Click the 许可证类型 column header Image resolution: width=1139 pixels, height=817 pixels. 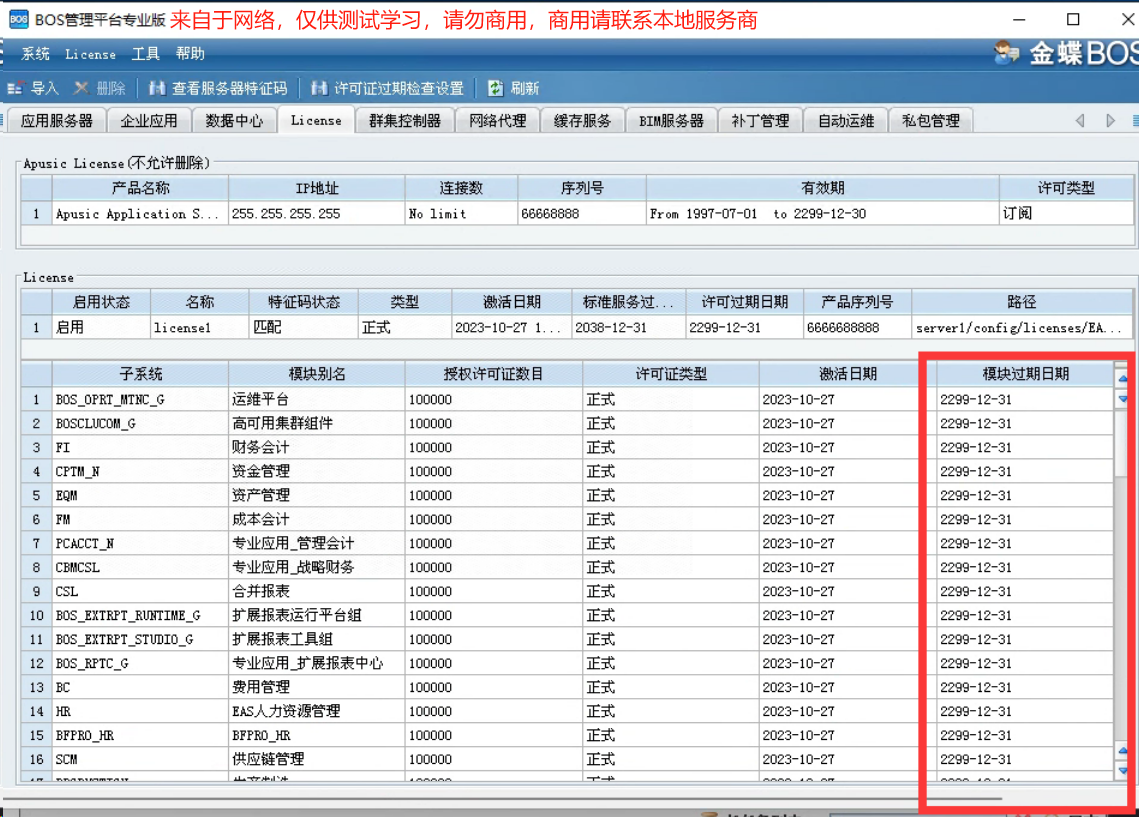tap(670, 374)
